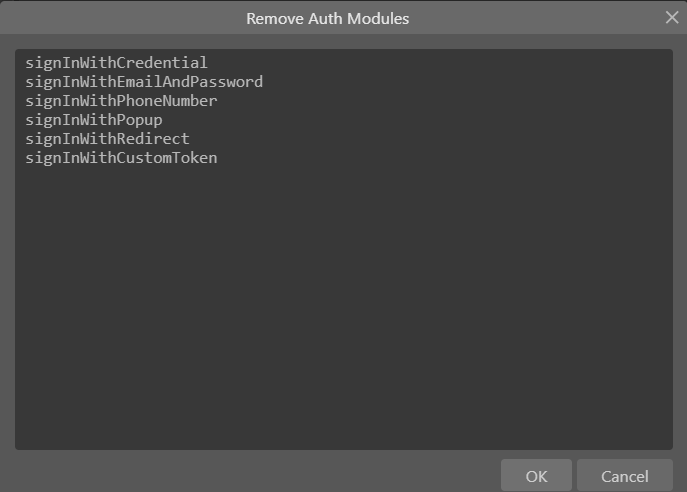687x492 pixels.
Task: Place cursor right after signInWithEmailAndPassword
Action: coord(264,82)
